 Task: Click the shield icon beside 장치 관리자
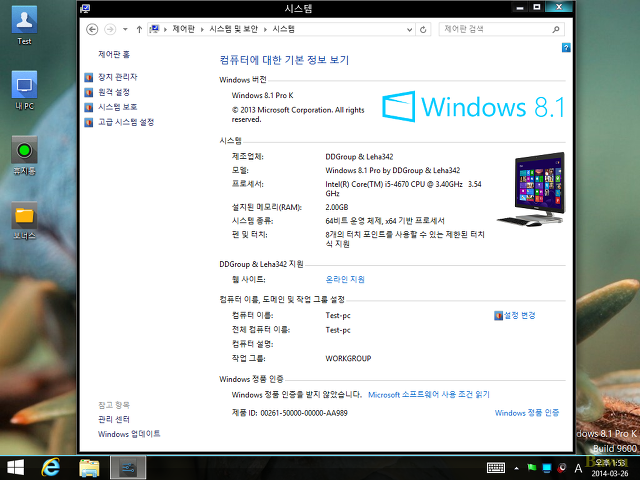89,77
